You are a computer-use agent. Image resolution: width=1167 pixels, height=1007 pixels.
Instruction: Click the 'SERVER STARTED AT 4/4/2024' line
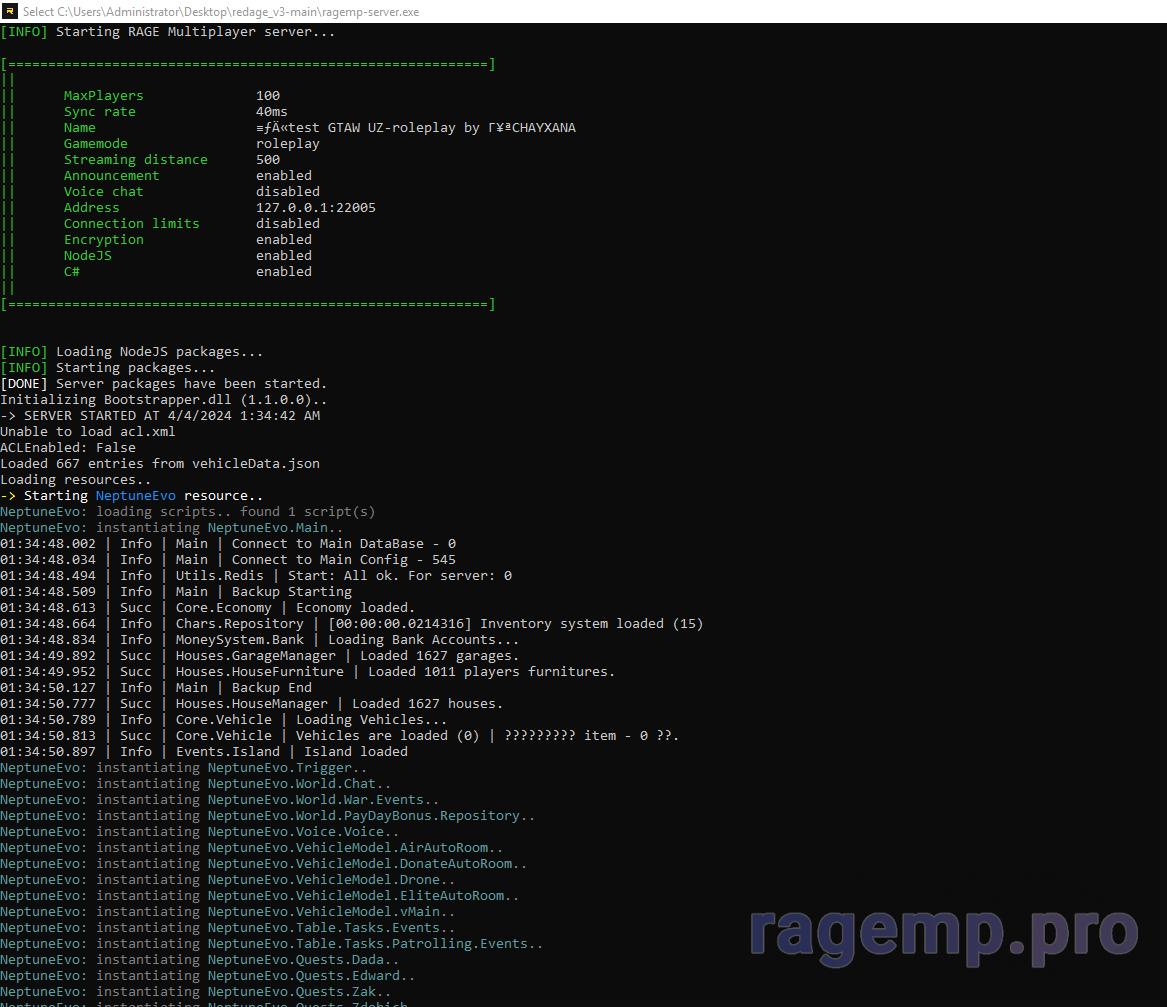160,416
